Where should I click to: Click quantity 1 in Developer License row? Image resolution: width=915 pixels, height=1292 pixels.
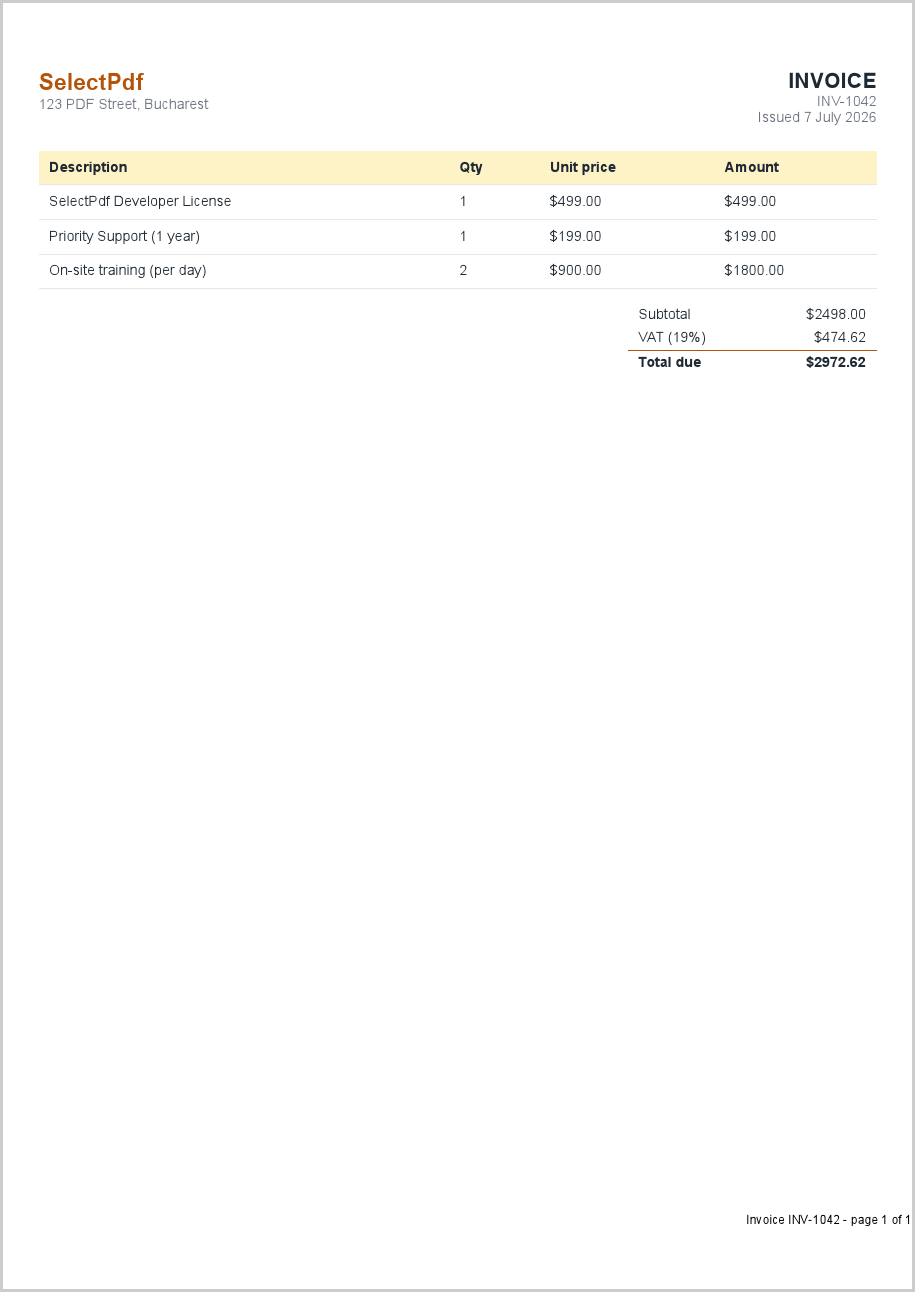[x=463, y=201]
